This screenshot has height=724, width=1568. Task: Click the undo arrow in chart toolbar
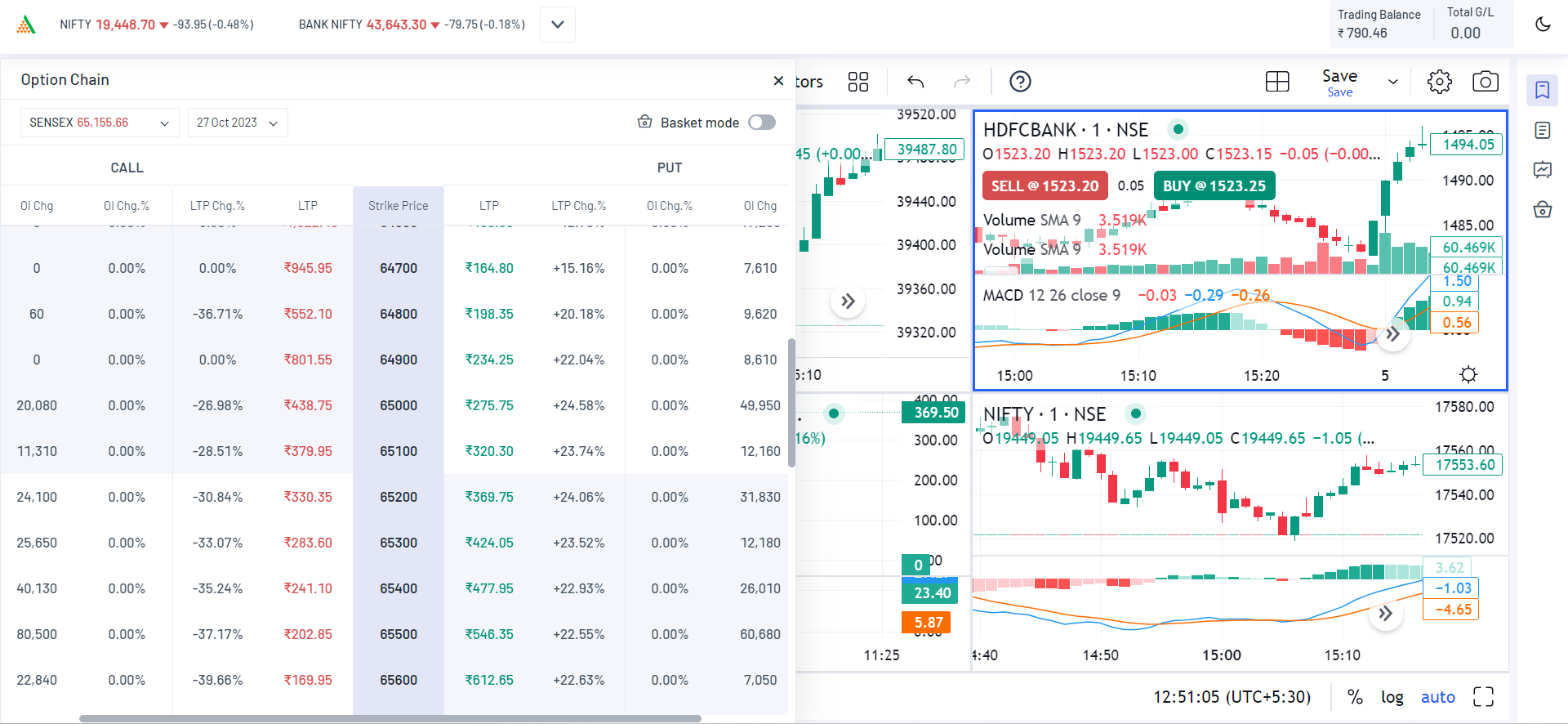pyautogui.click(x=915, y=82)
